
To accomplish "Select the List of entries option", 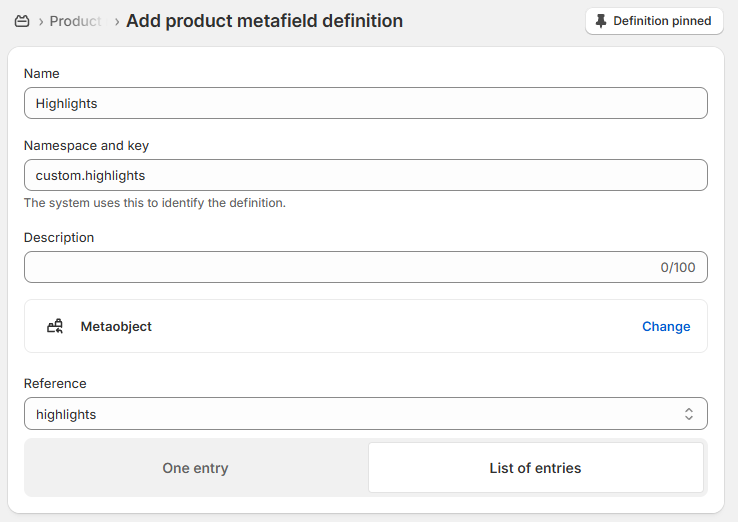I will (535, 468).
